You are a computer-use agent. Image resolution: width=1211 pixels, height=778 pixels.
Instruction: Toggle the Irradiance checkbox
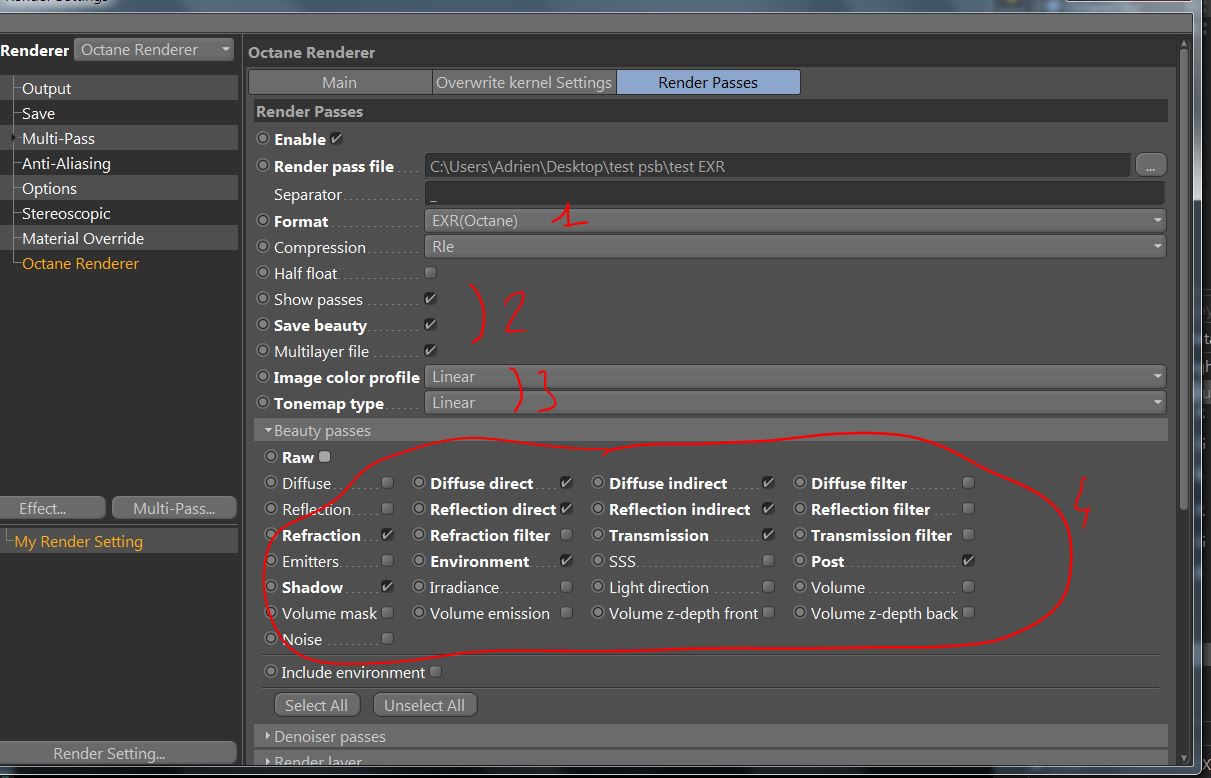pos(567,586)
